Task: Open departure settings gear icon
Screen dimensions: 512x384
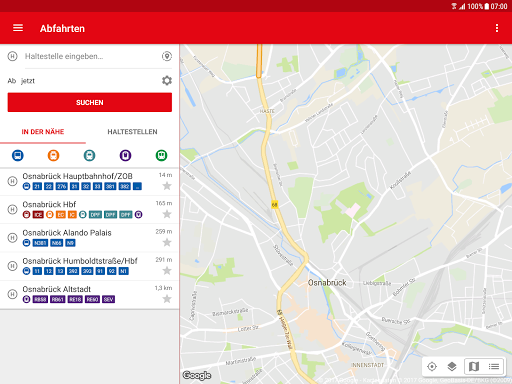Action: 167,80
